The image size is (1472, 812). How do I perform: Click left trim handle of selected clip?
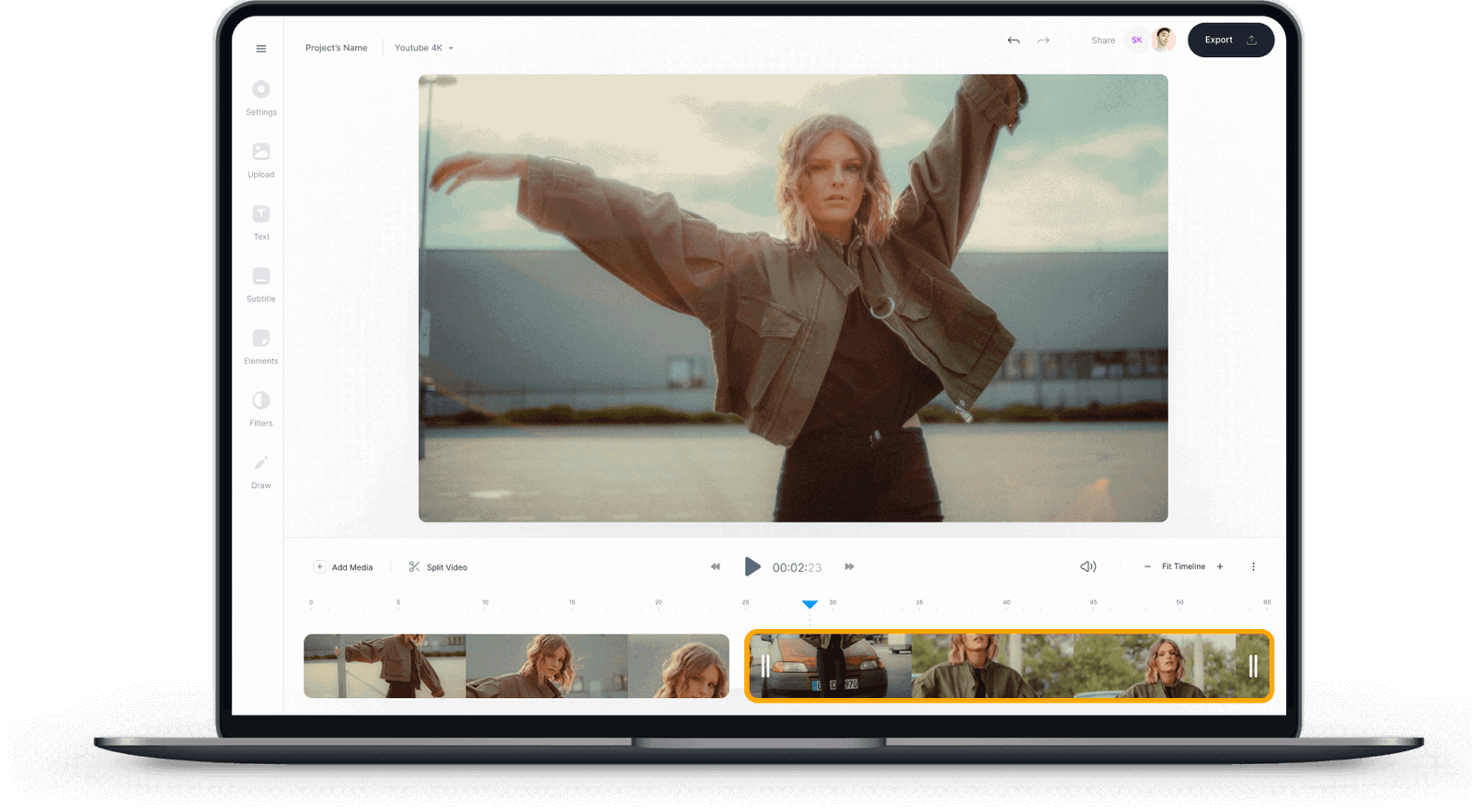pyautogui.click(x=765, y=666)
